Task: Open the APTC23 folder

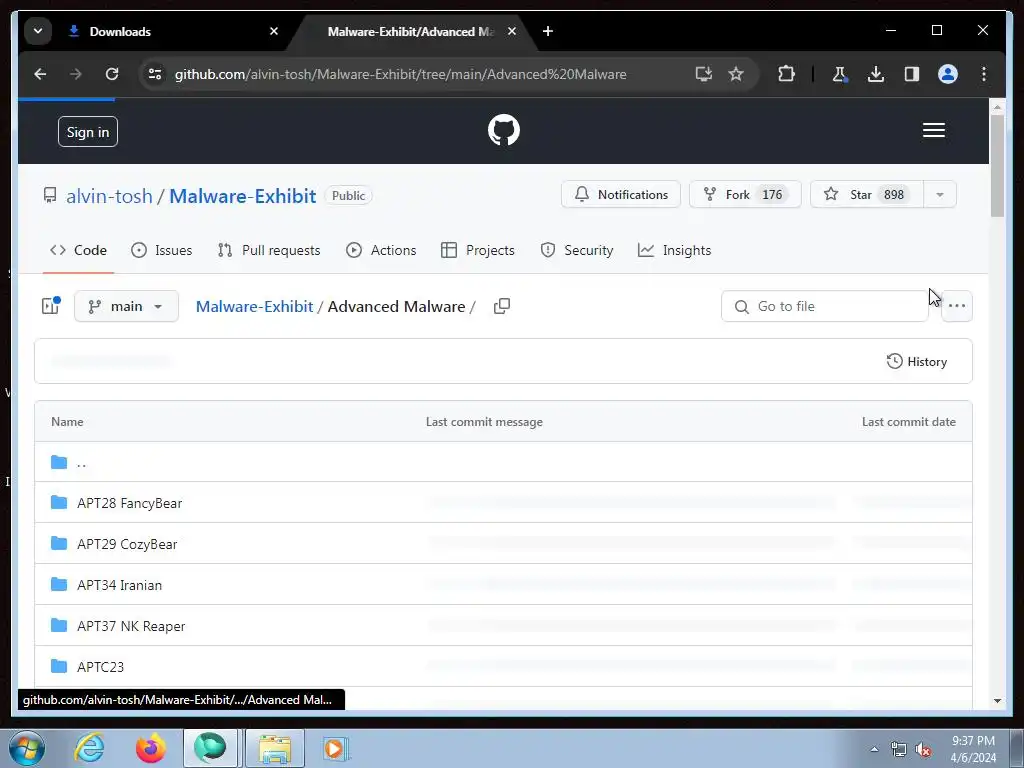Action: (x=101, y=667)
